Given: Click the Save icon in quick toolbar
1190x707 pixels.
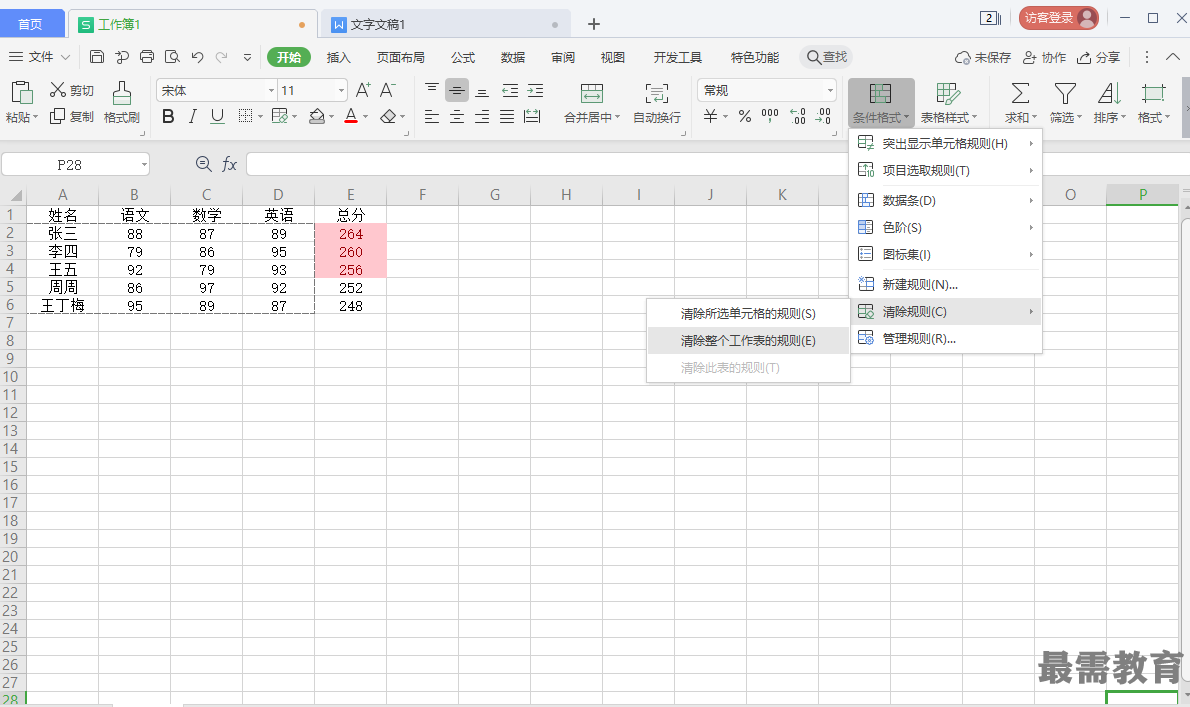Looking at the screenshot, I should coord(96,57).
